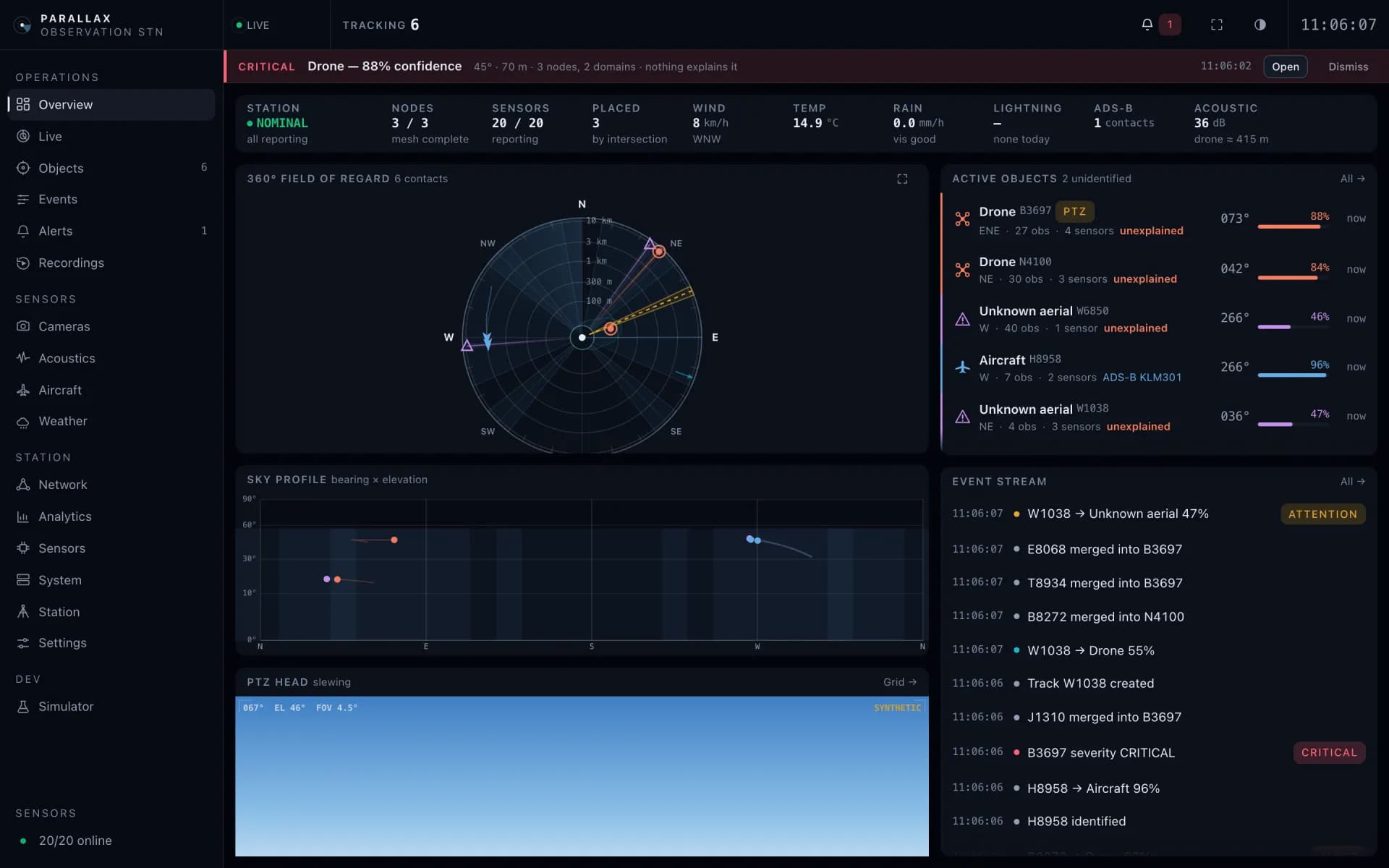Click the System sidebar icon

click(23, 580)
